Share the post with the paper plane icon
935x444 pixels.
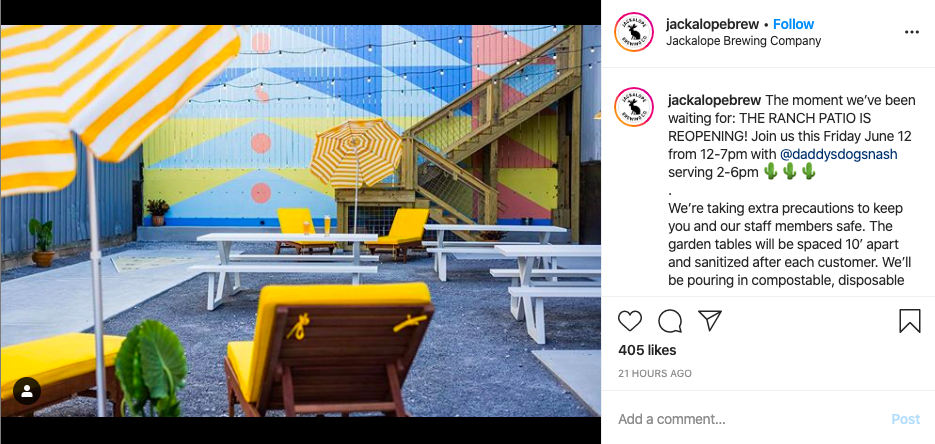click(710, 321)
